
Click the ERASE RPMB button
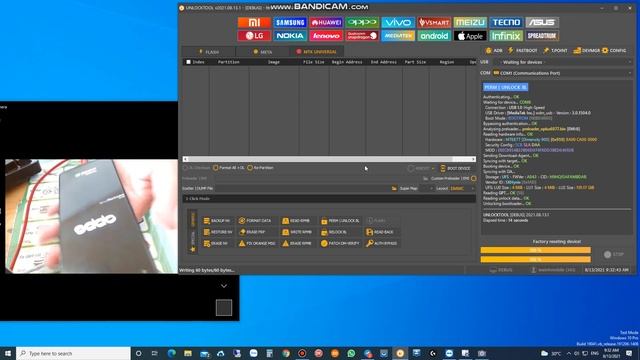point(297,244)
